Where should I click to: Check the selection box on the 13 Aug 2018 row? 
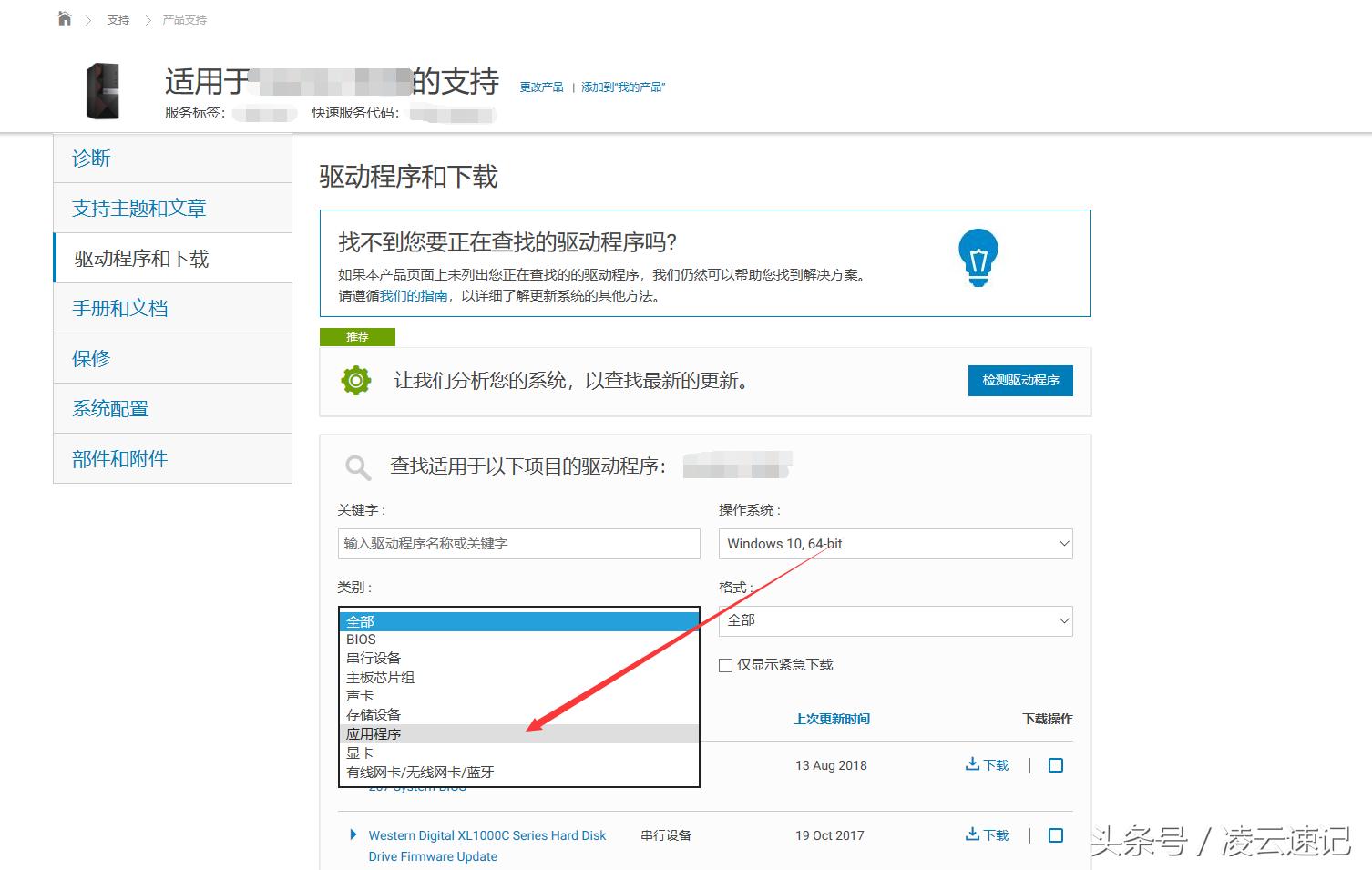pos(1056,765)
